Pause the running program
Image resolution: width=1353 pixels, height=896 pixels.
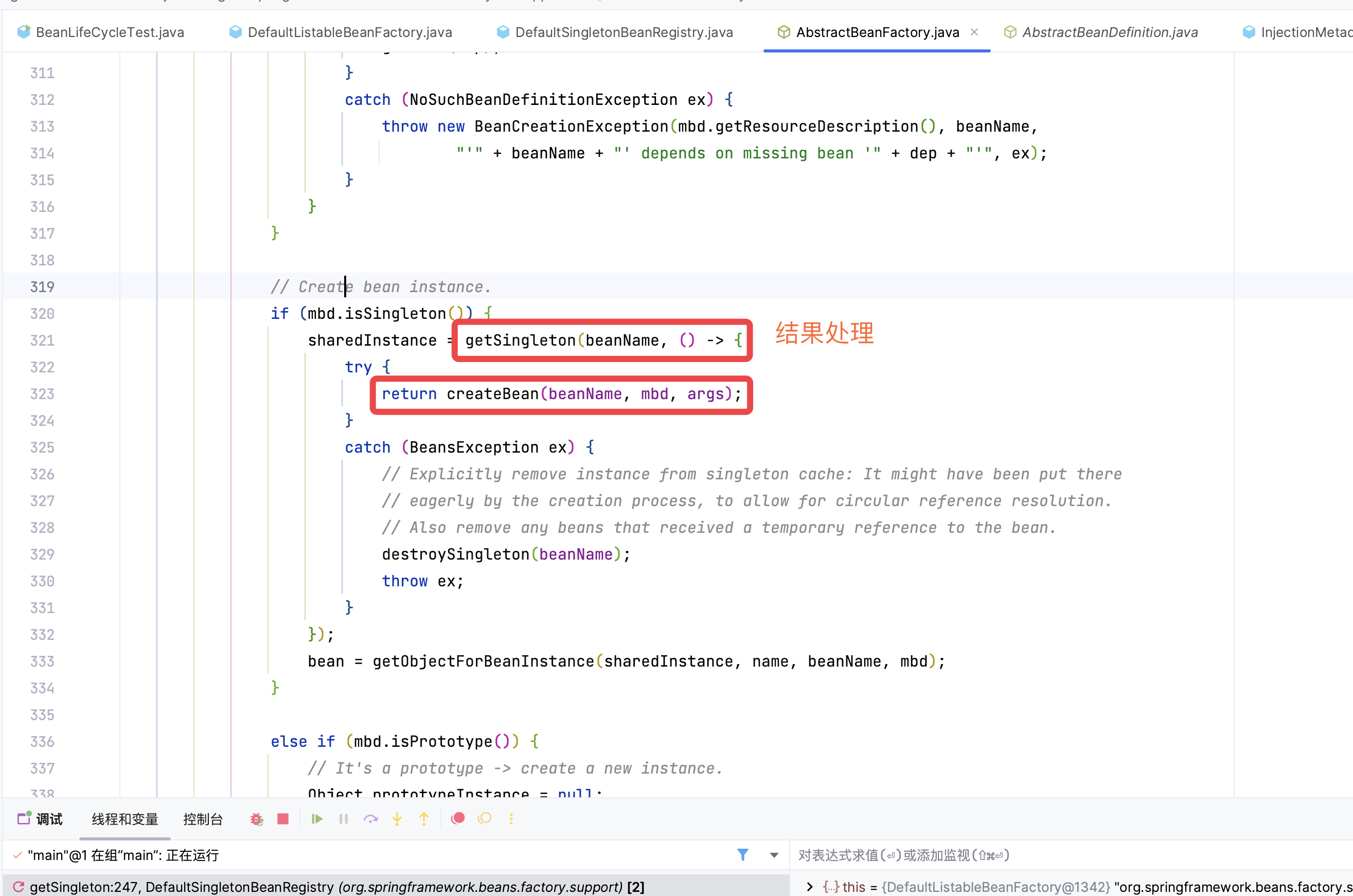343,819
